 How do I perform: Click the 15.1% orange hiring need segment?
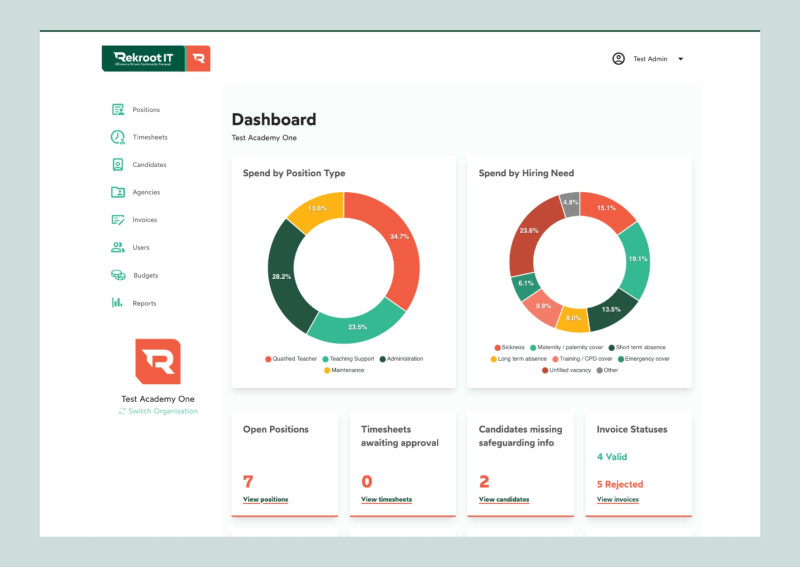point(607,209)
